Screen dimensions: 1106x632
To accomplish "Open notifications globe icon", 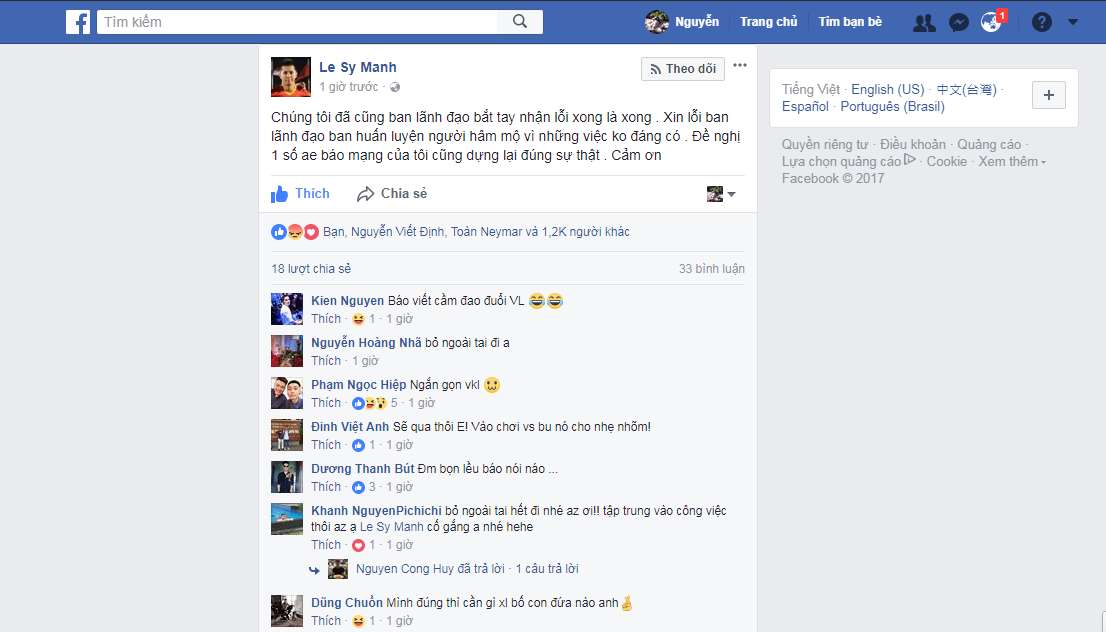I will click(991, 23).
